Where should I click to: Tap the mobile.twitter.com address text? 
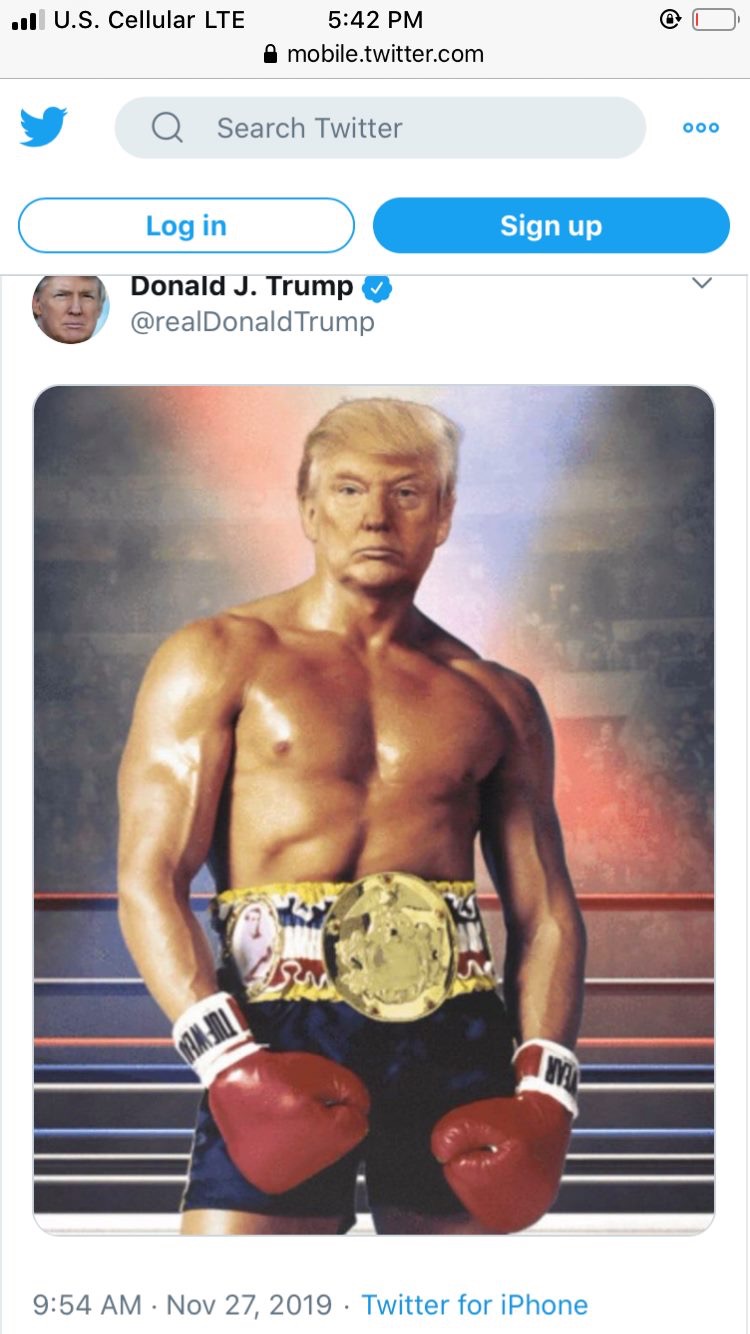(385, 54)
